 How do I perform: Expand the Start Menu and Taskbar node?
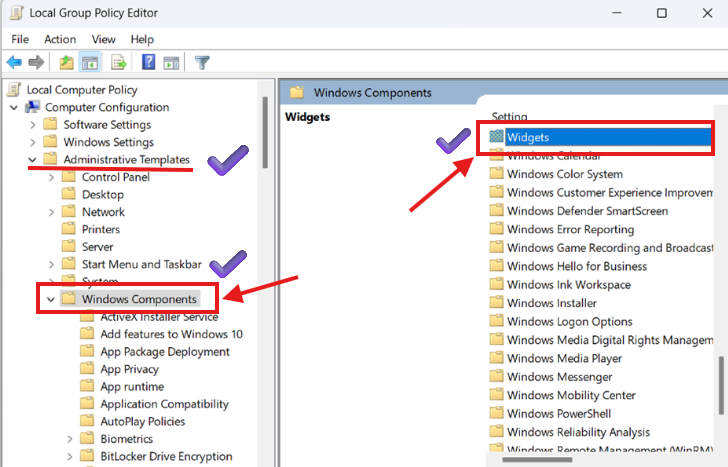51,265
